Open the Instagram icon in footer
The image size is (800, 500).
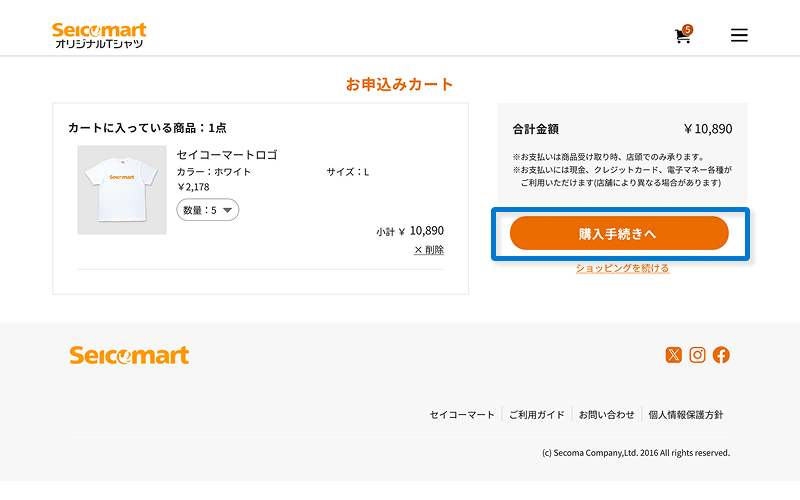point(697,355)
